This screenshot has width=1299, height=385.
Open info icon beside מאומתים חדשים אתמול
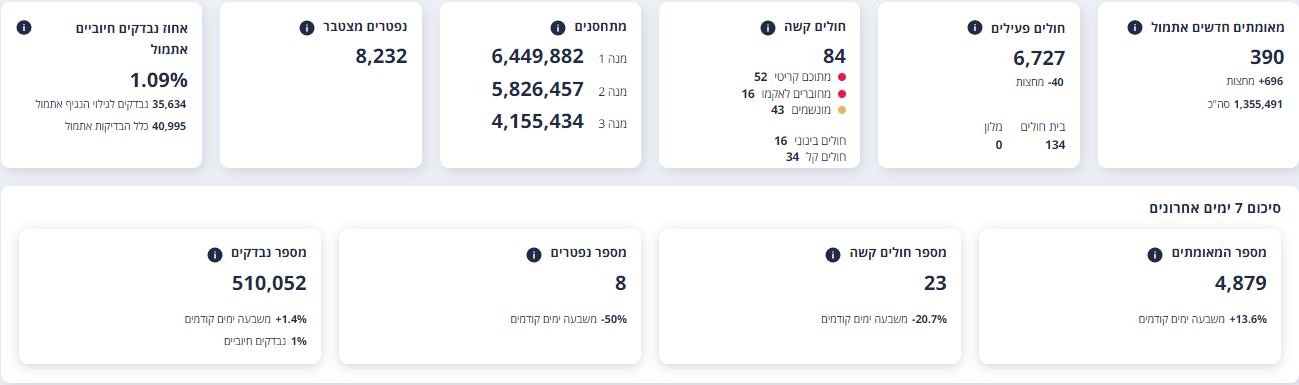click(x=1134, y=28)
